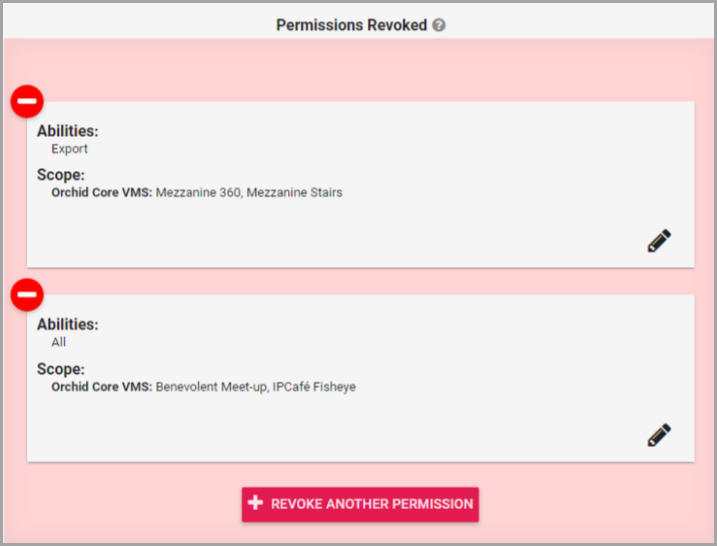Click the help icon beside Permissions Revoked
The width and height of the screenshot is (717, 546).
pos(439,25)
